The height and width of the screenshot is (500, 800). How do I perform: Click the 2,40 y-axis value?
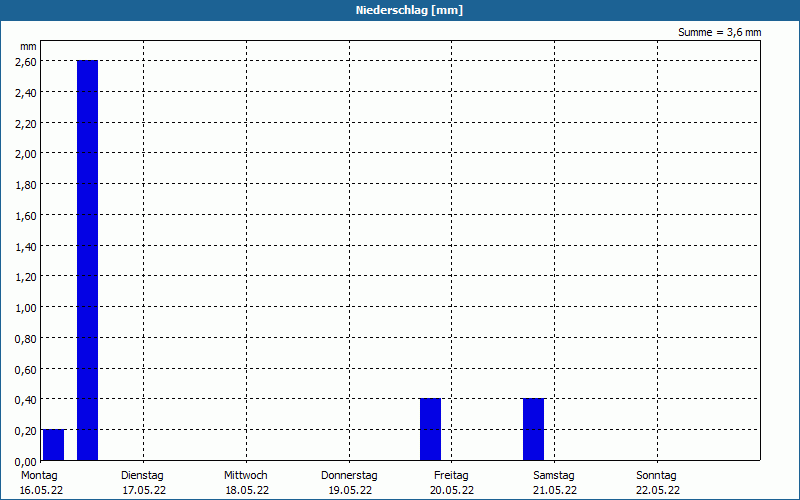26,93
